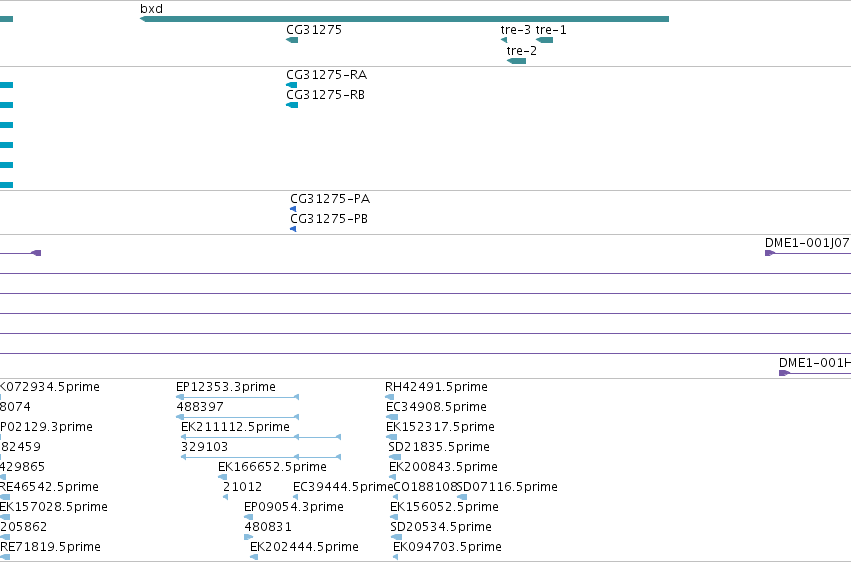The image size is (851, 562).
Task: Select the EP12353.3prime EST feature
Action: click(238, 397)
